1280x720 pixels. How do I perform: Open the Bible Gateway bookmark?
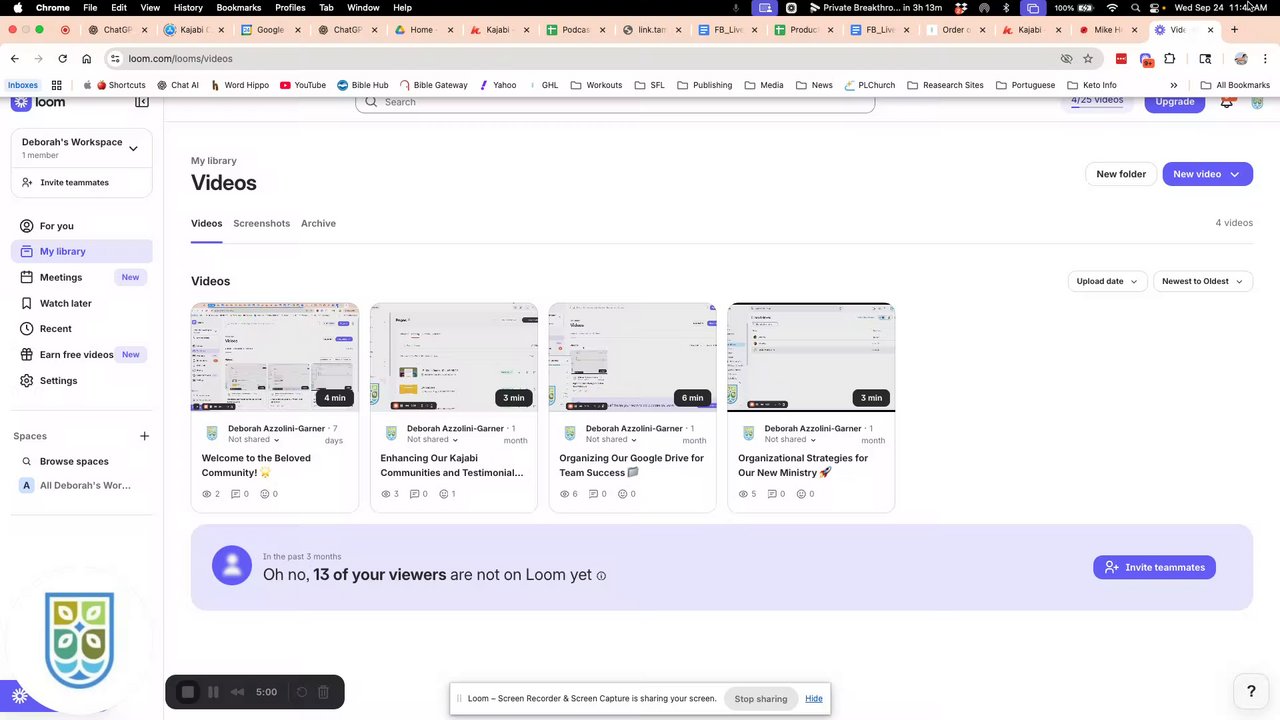[x=433, y=85]
